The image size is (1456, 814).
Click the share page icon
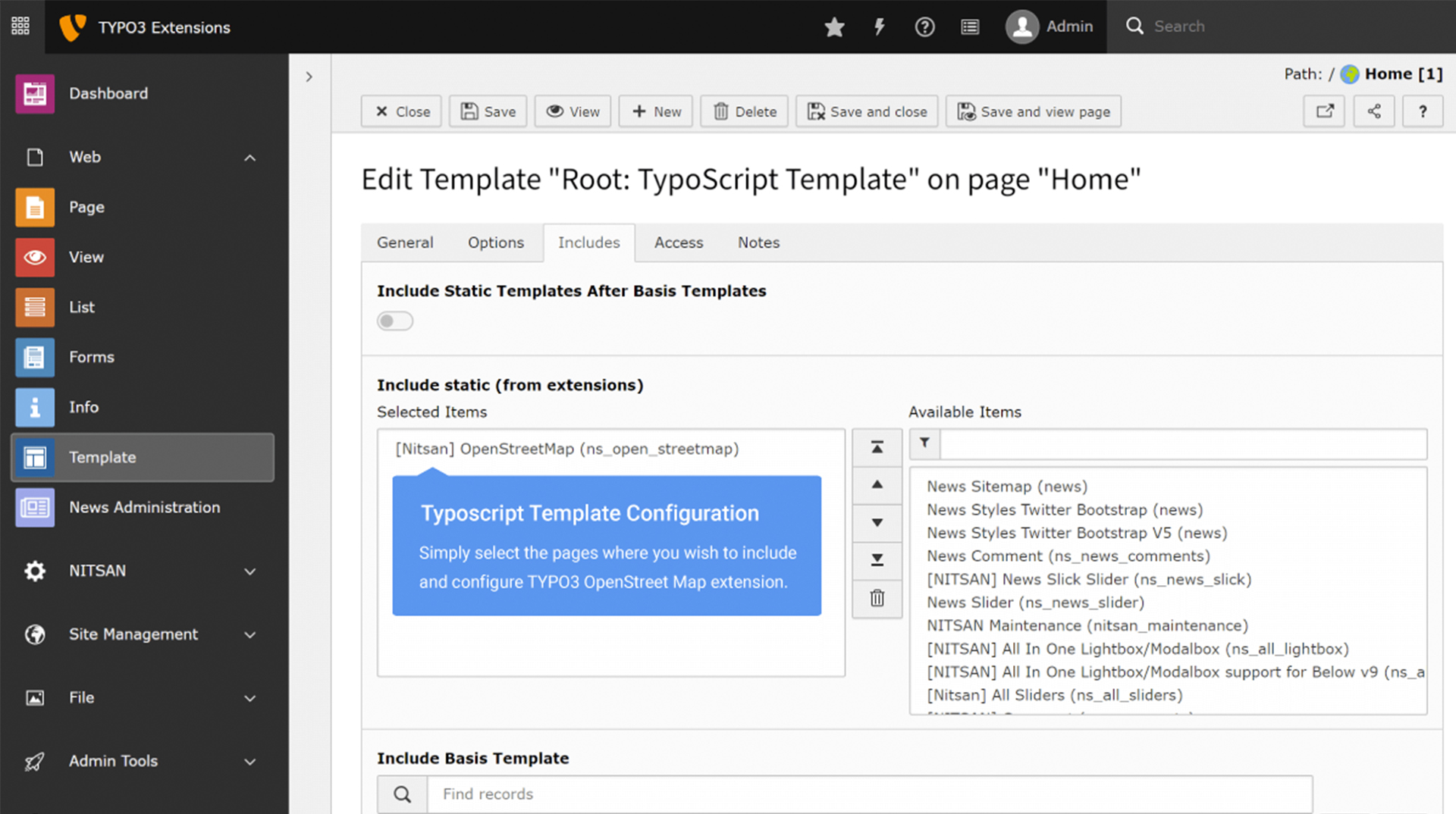click(1373, 111)
